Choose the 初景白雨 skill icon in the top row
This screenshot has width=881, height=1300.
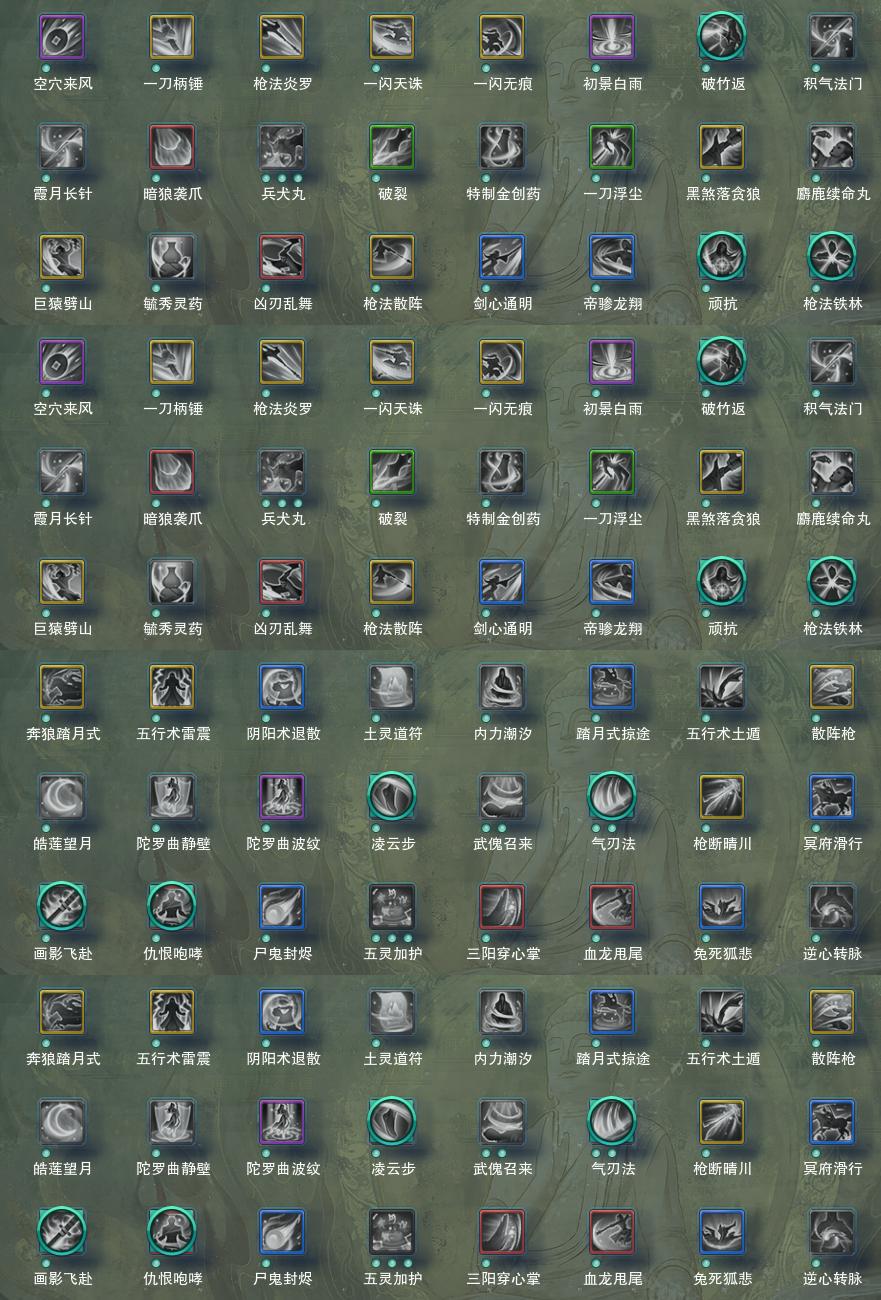pos(612,37)
